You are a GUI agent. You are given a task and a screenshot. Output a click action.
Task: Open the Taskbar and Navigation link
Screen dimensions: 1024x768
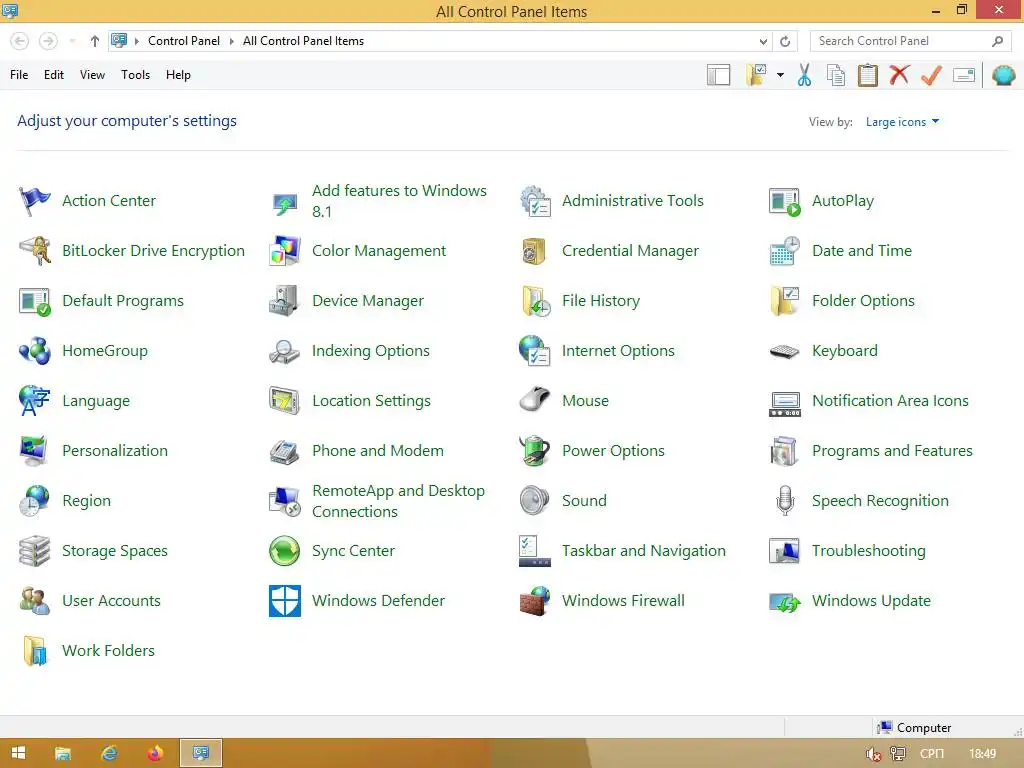click(643, 551)
